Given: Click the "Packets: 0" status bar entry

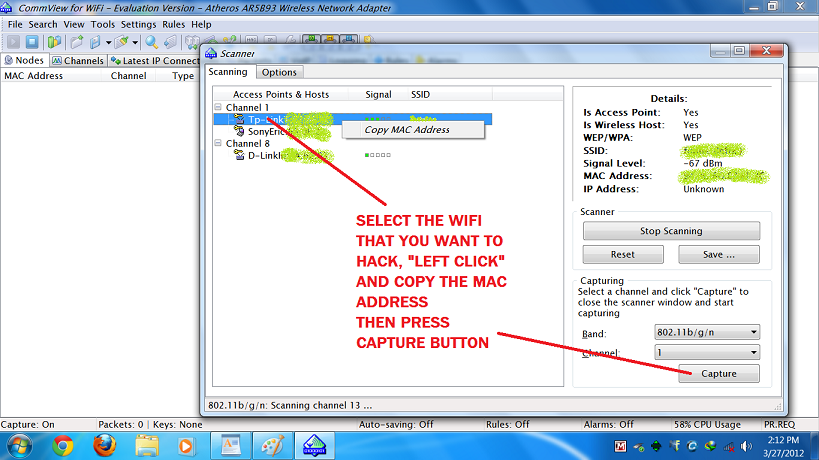Looking at the screenshot, I should [x=121, y=424].
